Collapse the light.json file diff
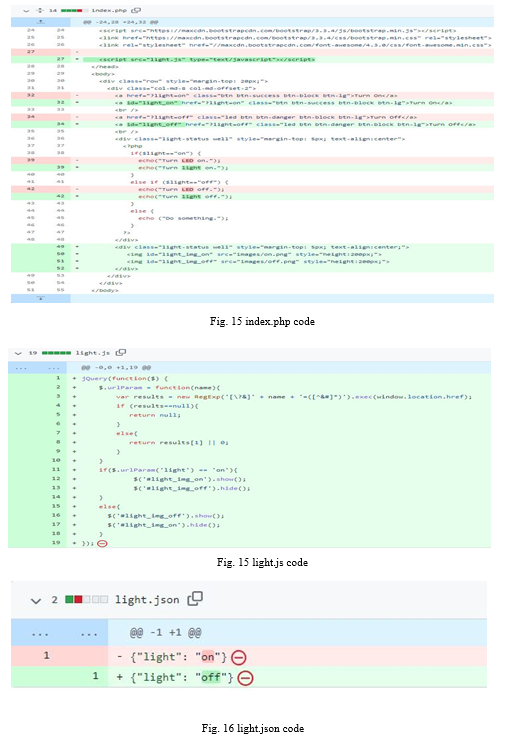513x739 pixels. click(x=35, y=601)
